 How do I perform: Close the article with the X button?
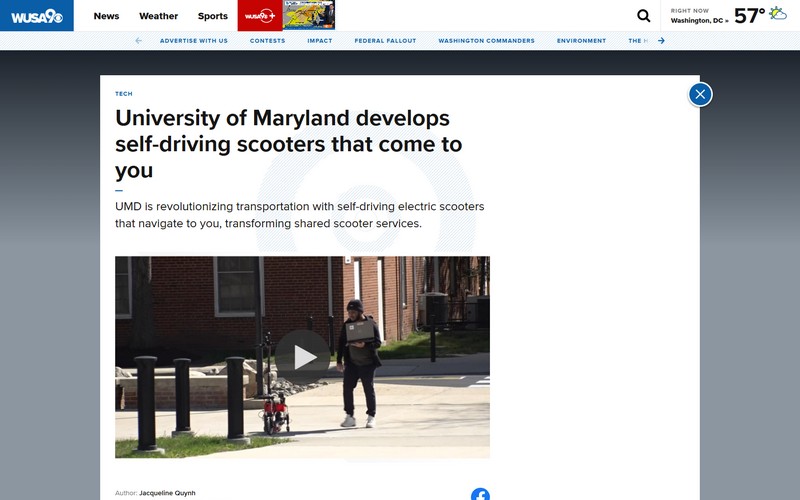click(x=700, y=94)
